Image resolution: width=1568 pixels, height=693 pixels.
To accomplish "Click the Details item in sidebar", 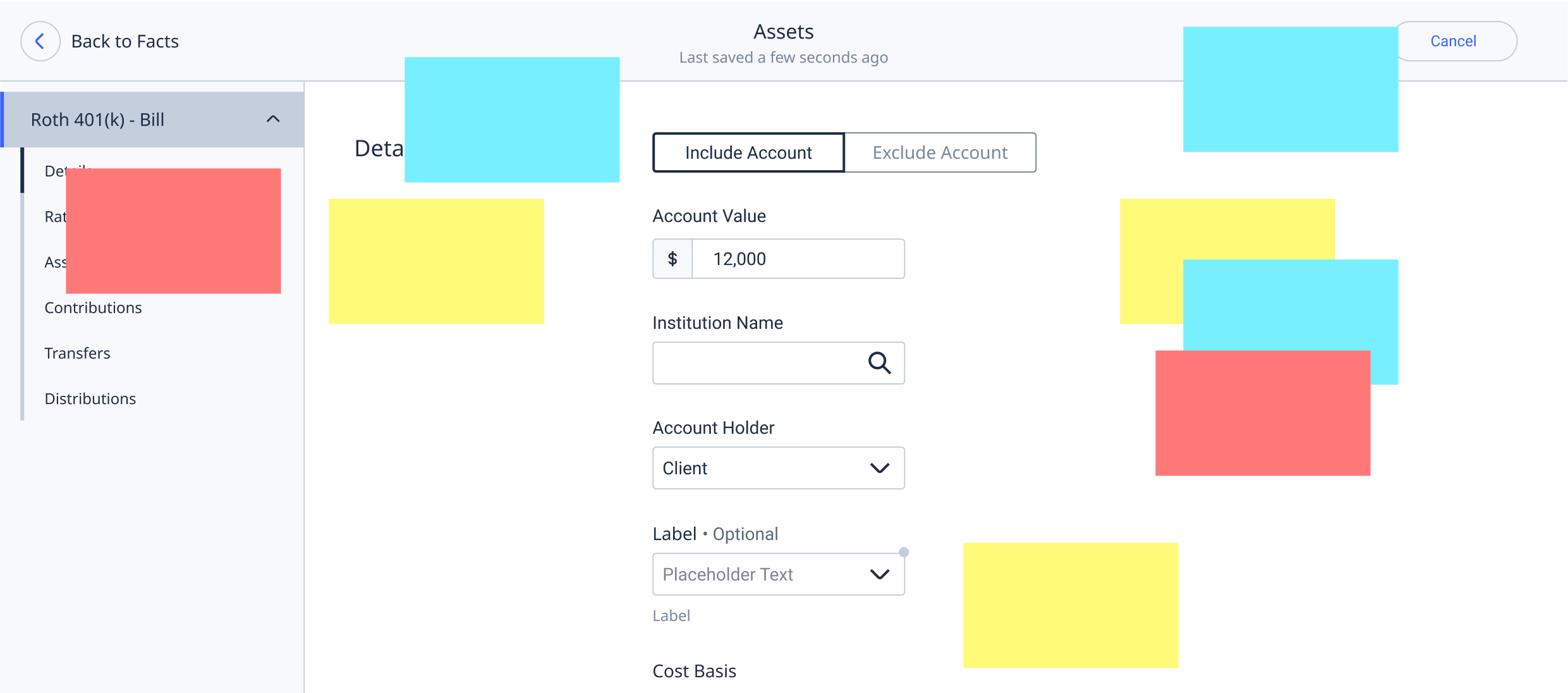I will click(x=54, y=171).
